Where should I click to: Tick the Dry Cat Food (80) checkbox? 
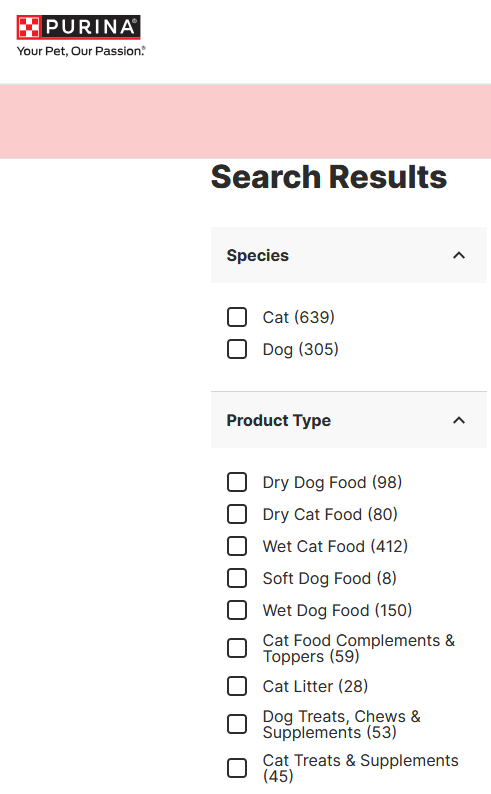(x=237, y=514)
